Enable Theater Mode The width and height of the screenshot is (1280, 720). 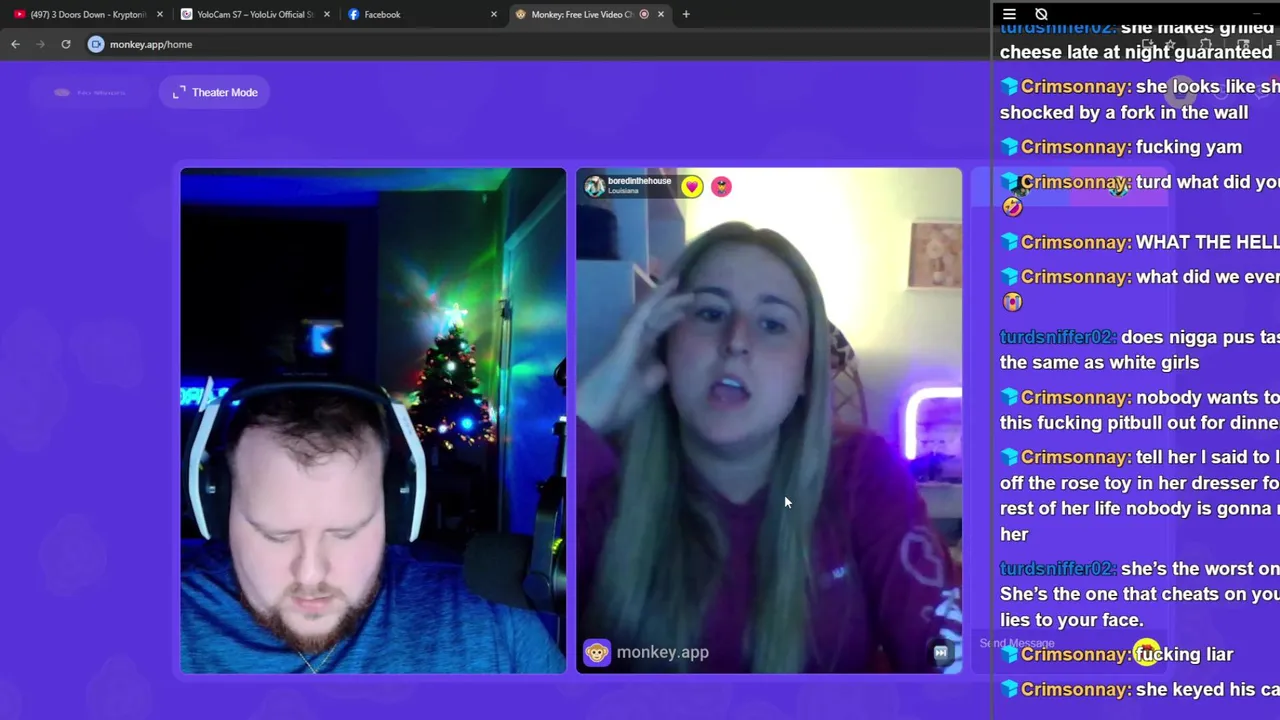click(214, 92)
